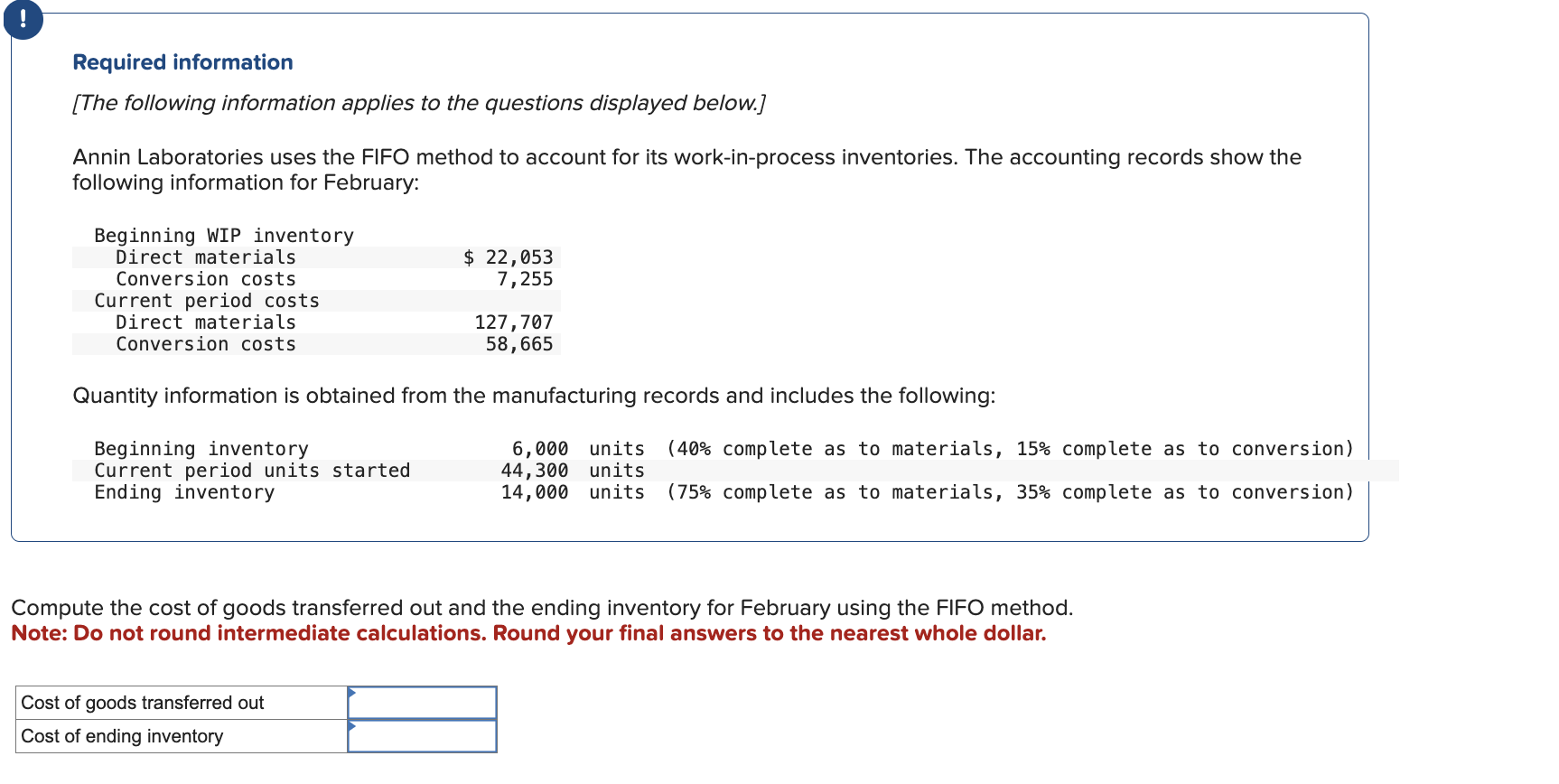Click the Cost of ending inventory input
The image size is (1559, 784).
(x=423, y=736)
